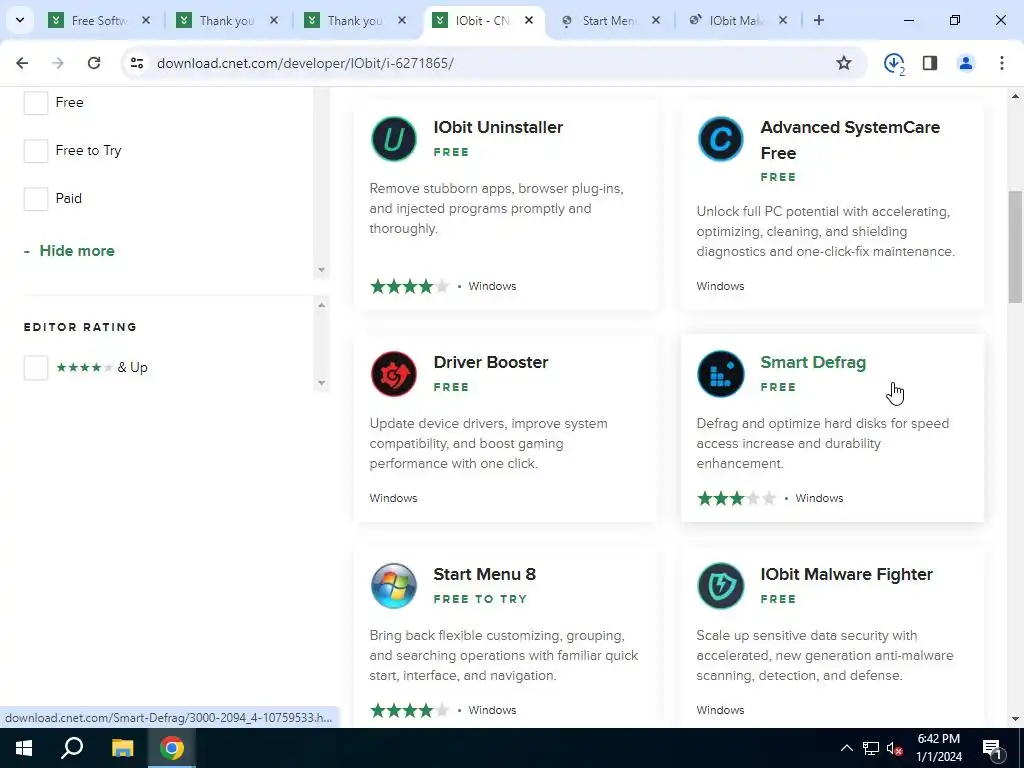The height and width of the screenshot is (768, 1024).
Task: Switch to the IObit Malware tab
Action: (736, 20)
